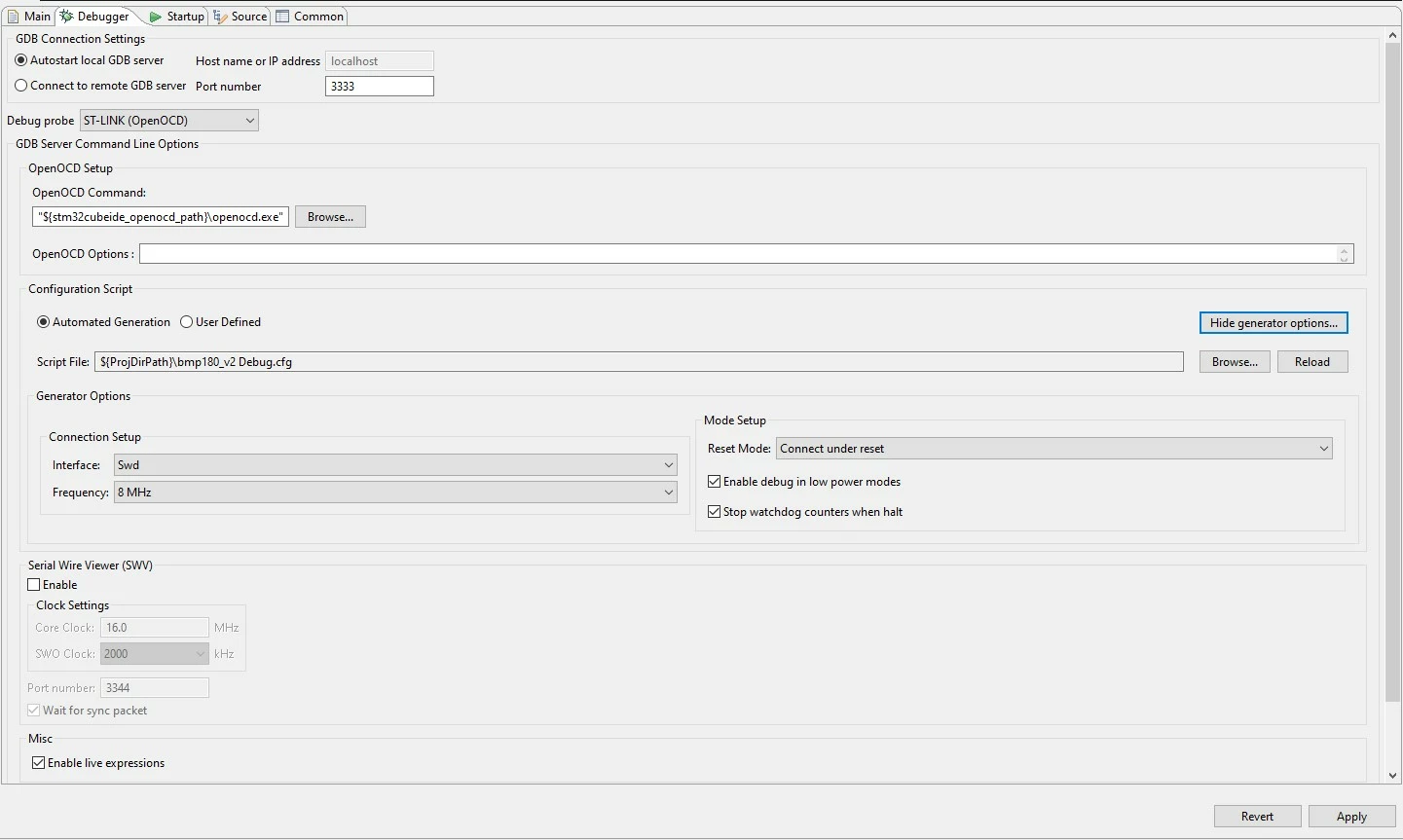Click the vertical scrollbar down arrow
This screenshot has width=1403, height=840.
1393,776
